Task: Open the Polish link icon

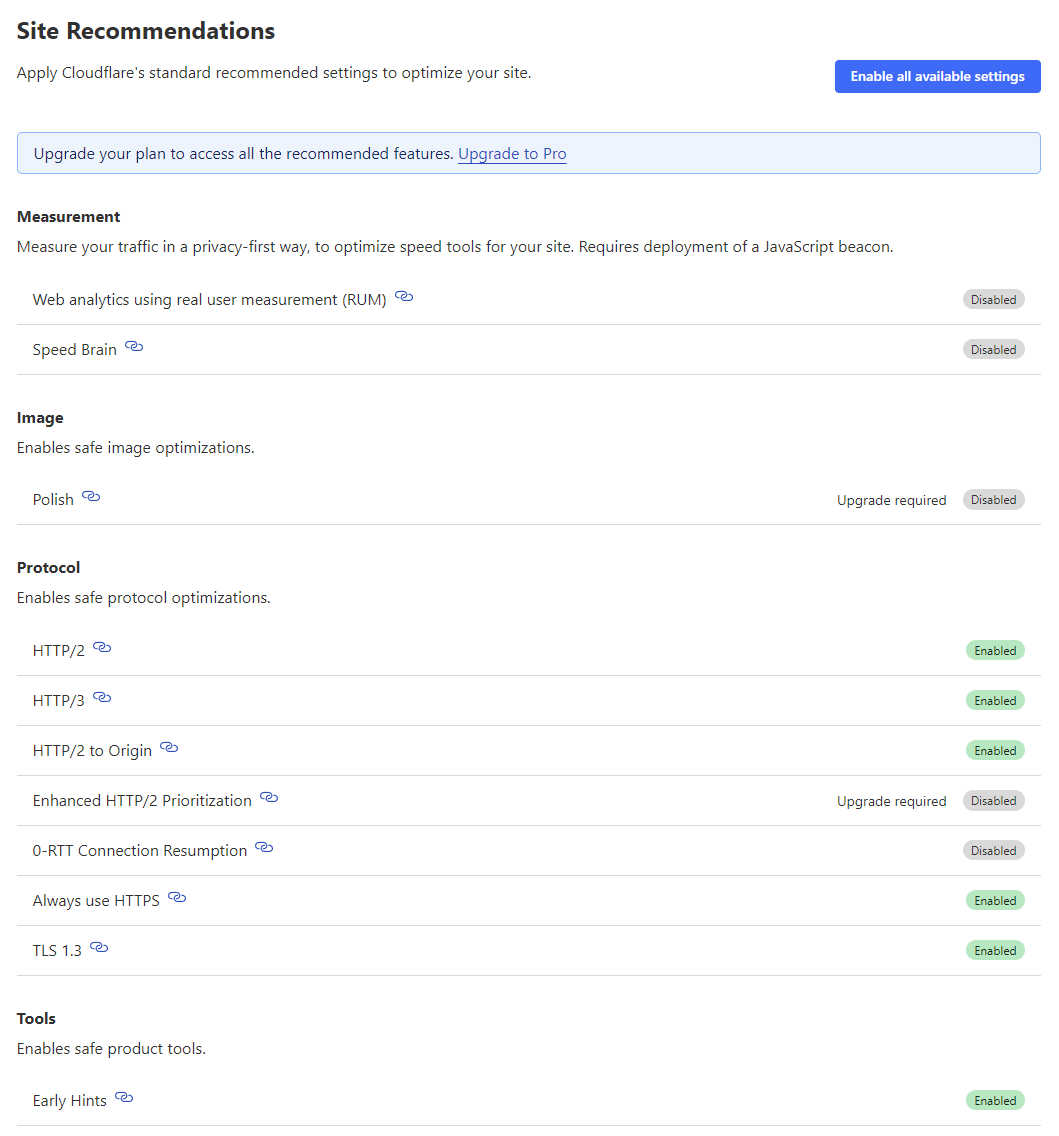Action: 91,496
